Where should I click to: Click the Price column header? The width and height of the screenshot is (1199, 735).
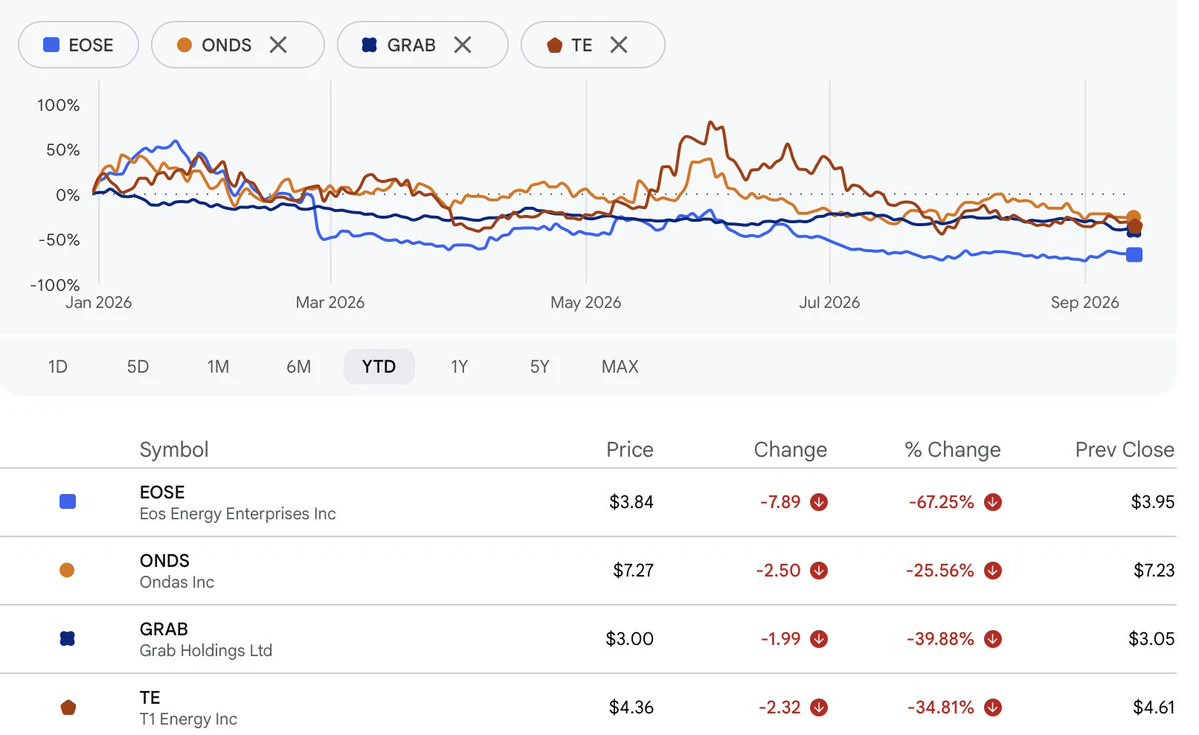click(630, 450)
